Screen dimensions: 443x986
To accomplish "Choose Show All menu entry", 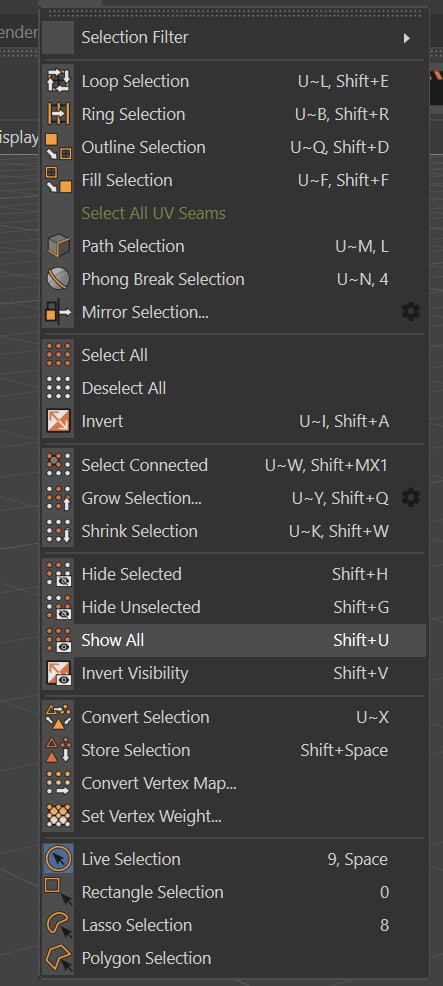I will tap(234, 640).
